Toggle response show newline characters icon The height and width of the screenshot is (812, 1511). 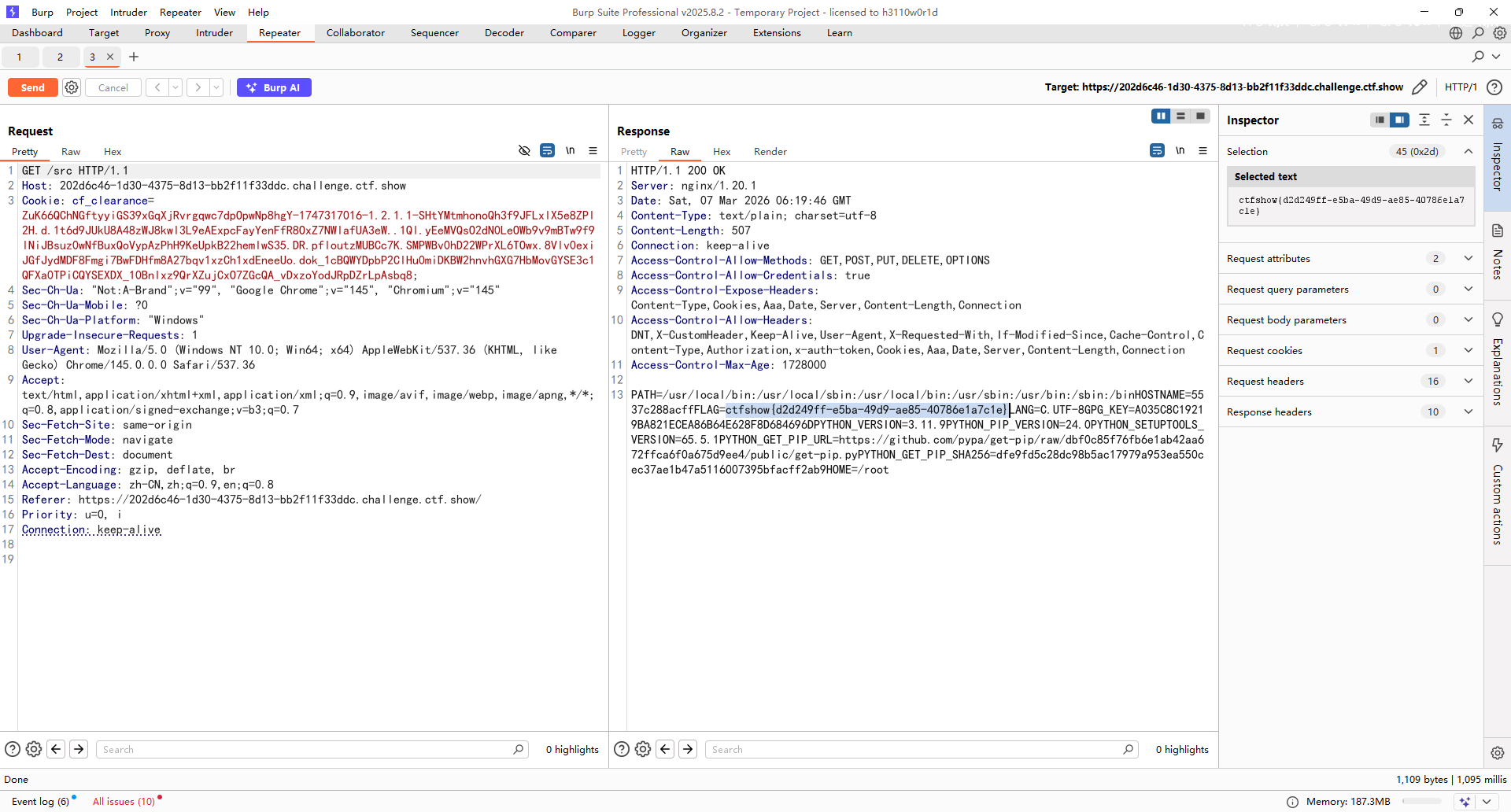click(1180, 151)
